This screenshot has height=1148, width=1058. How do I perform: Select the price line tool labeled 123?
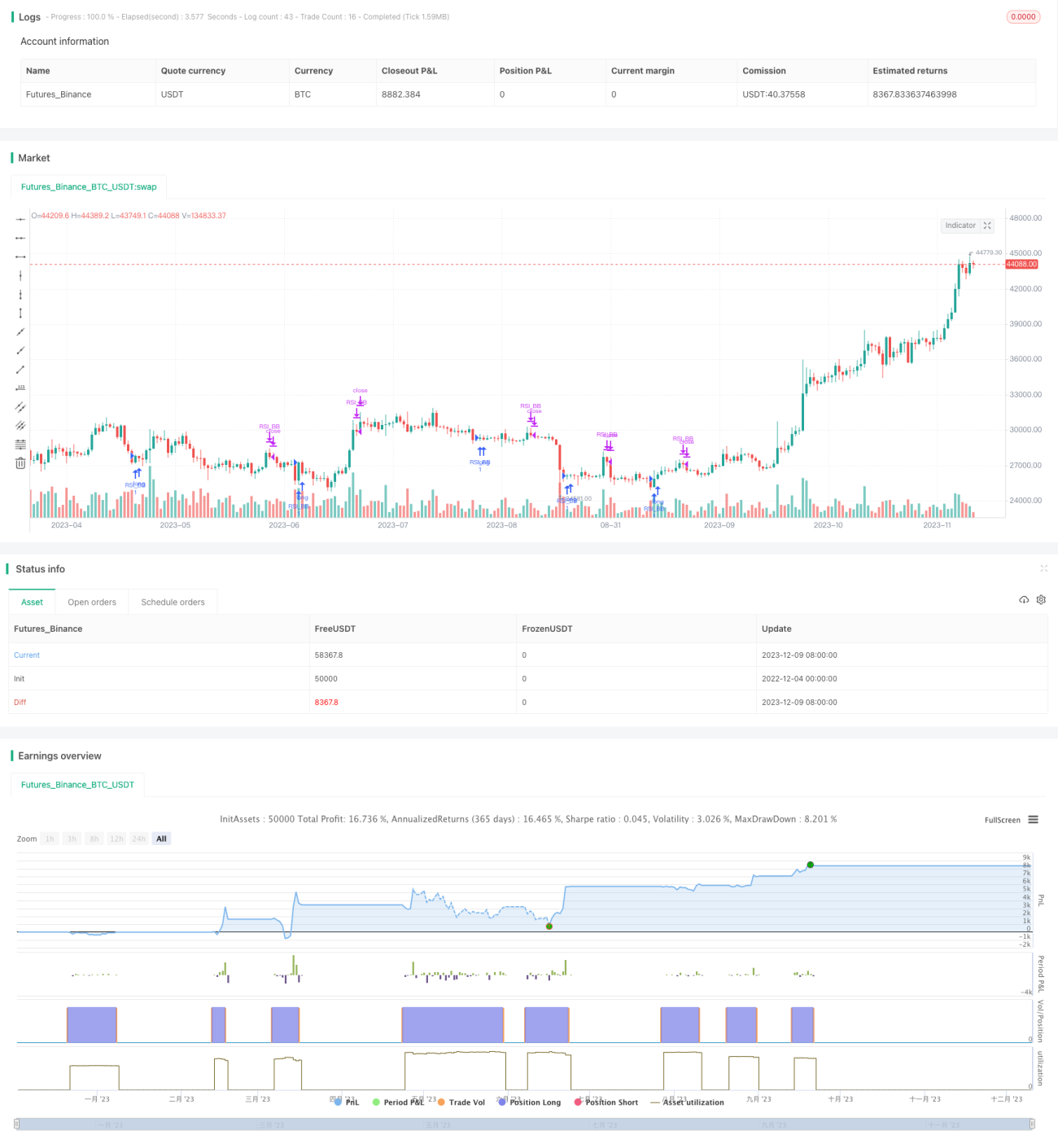point(20,388)
